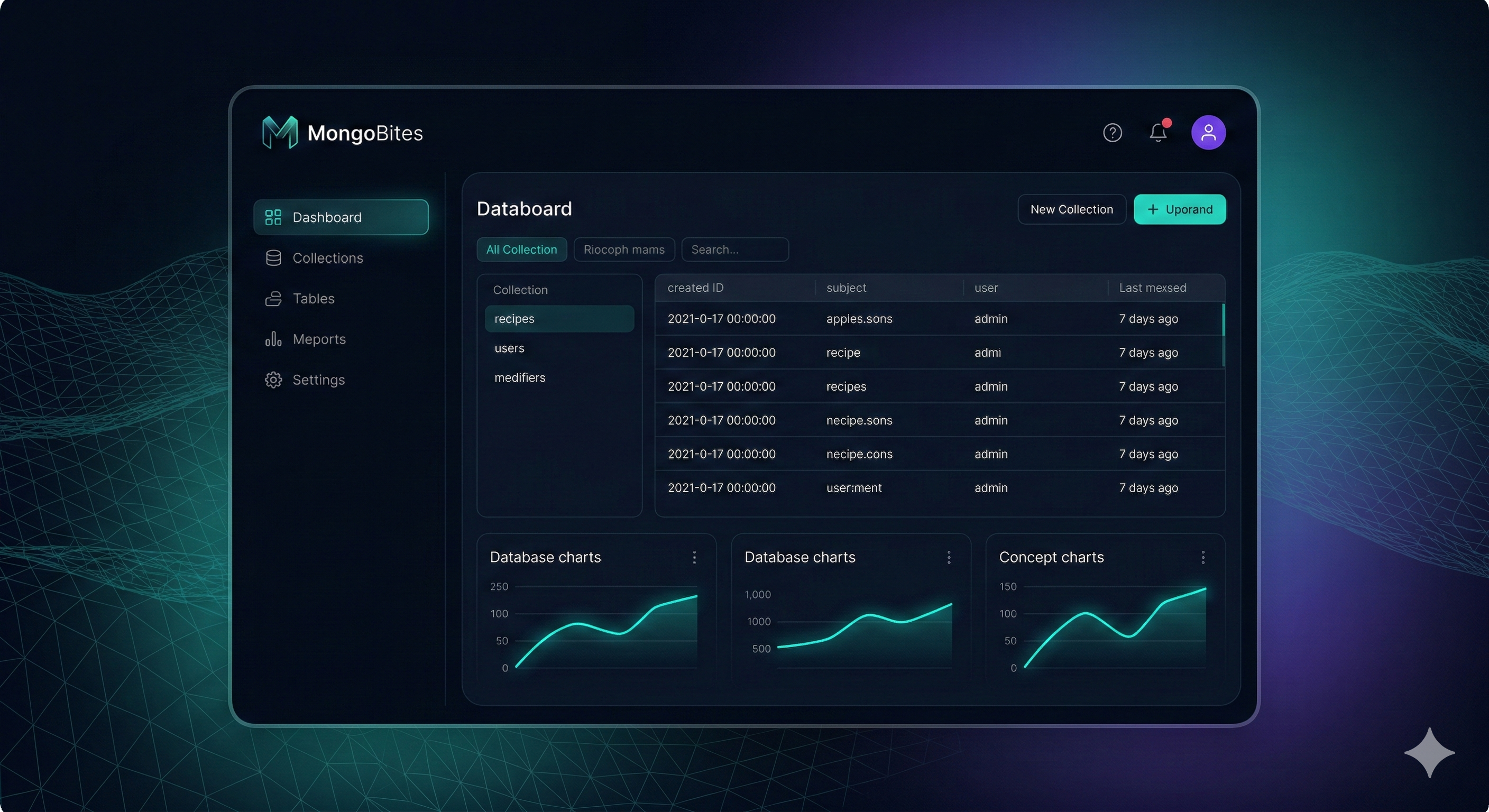Open Settings via the gear icon
Viewport: 1489px width, 812px height.
coord(318,380)
